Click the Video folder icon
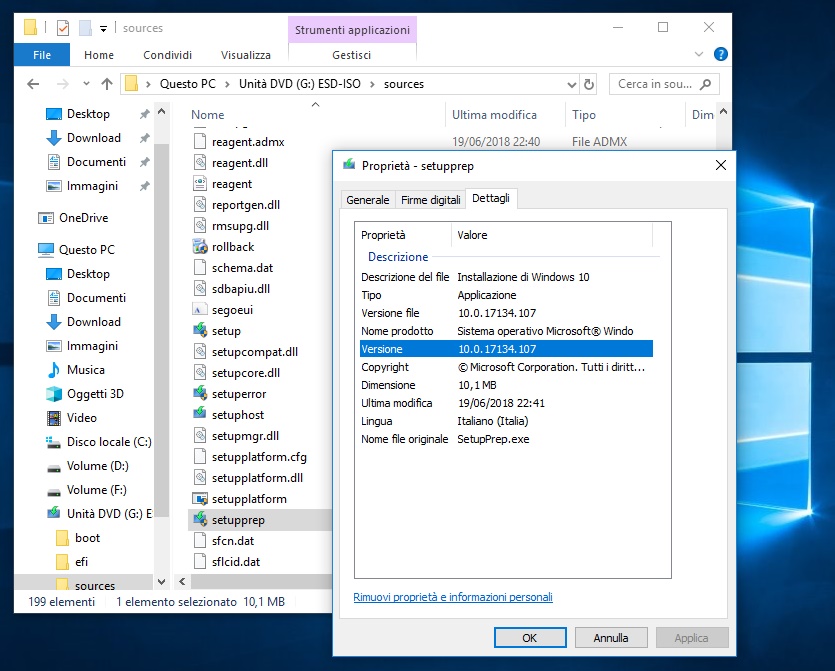 coord(54,418)
